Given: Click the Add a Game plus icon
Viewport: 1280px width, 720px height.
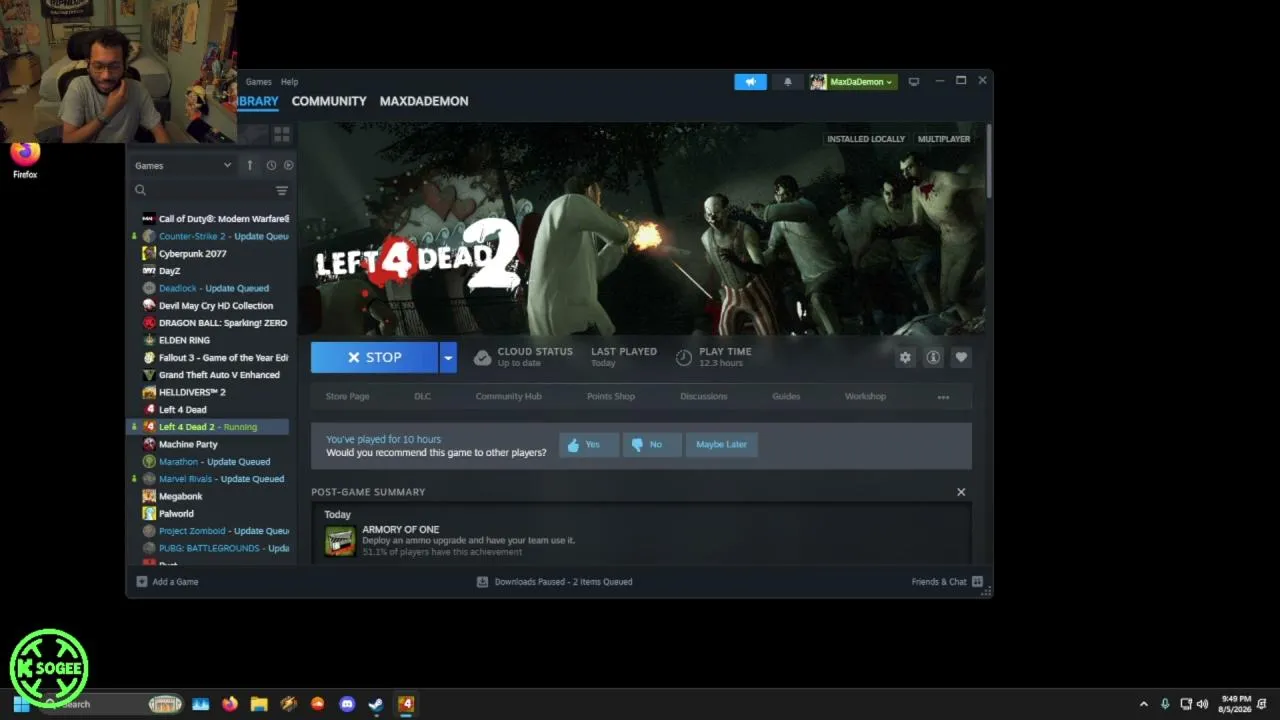Looking at the screenshot, I should pos(142,582).
